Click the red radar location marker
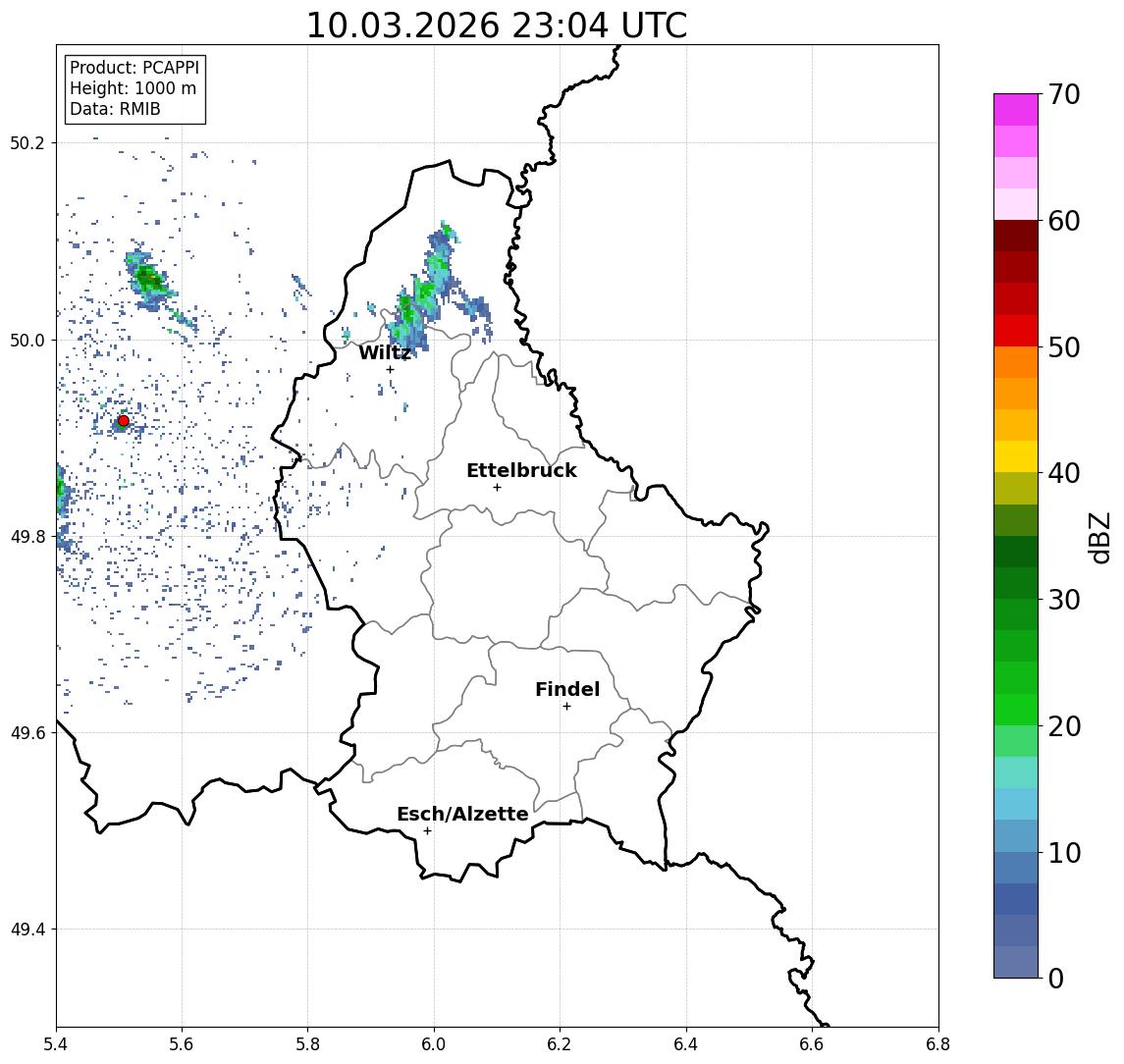The image size is (1124, 1064). pyautogui.click(x=124, y=421)
